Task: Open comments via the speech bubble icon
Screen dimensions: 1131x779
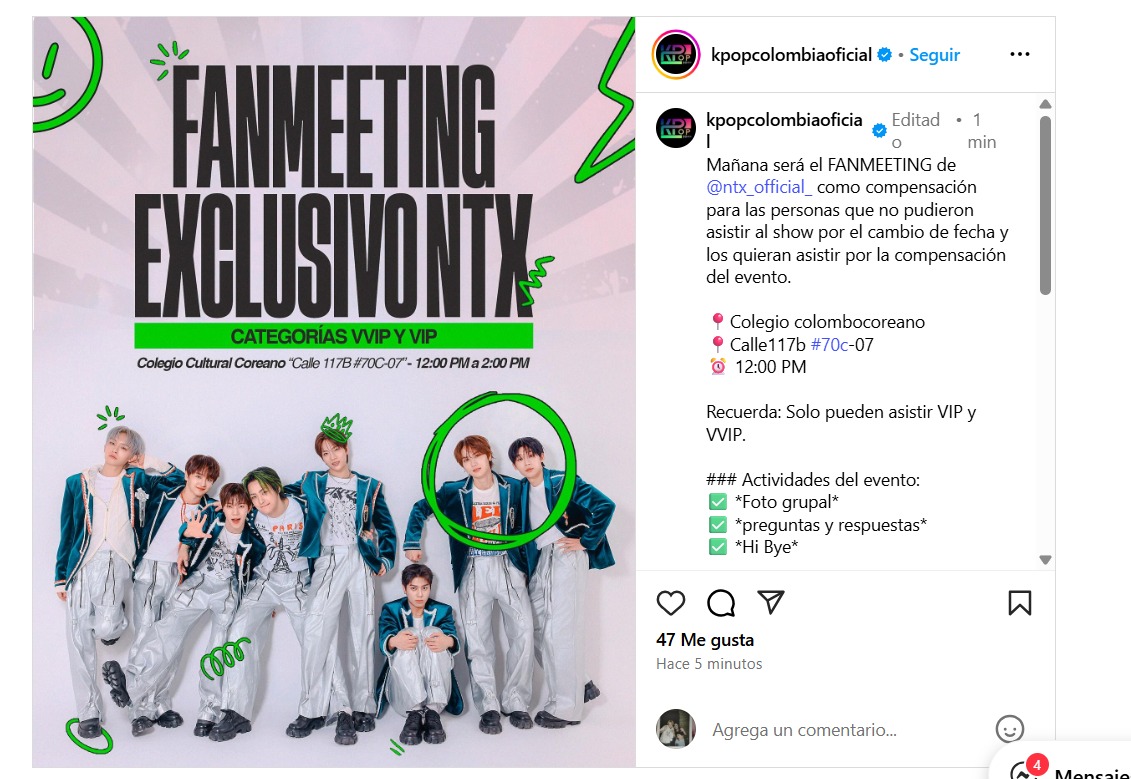Action: click(721, 603)
